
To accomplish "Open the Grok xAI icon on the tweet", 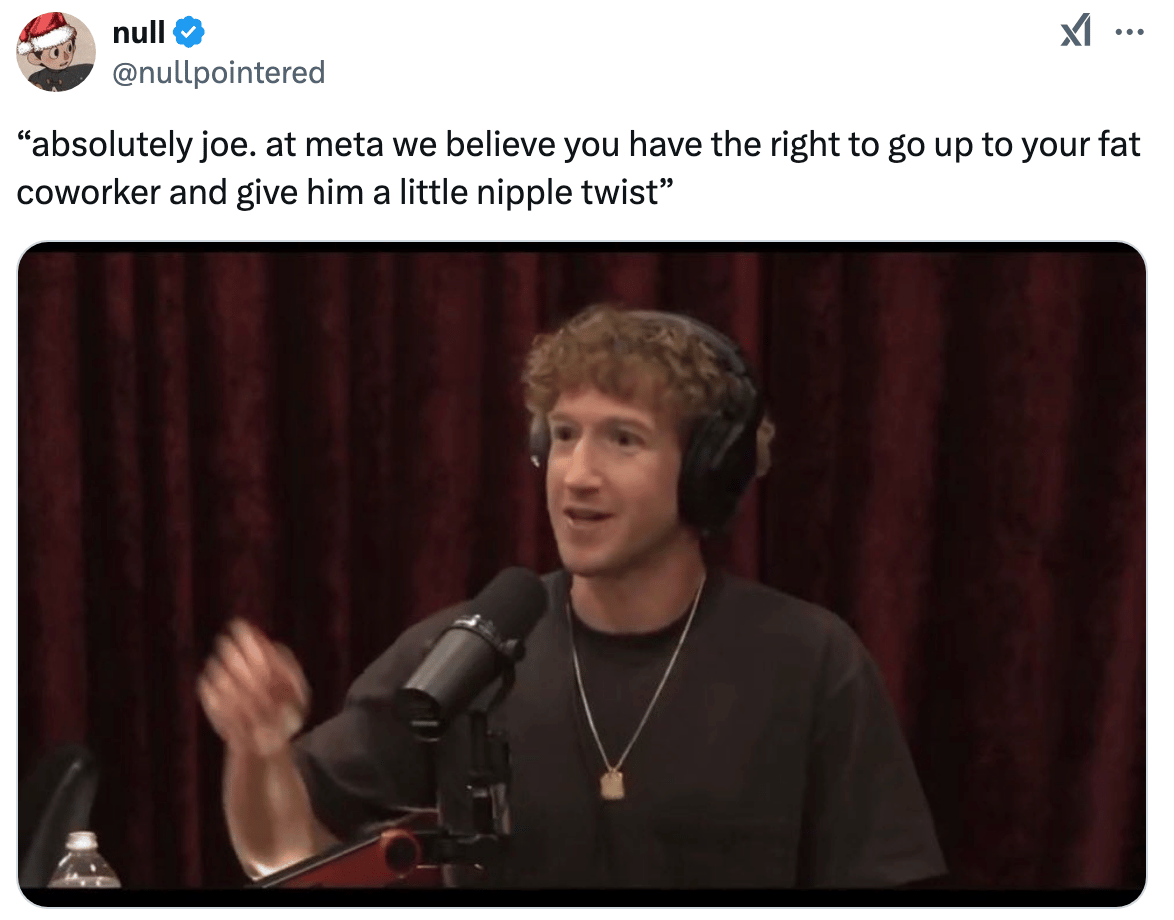I will (1076, 31).
